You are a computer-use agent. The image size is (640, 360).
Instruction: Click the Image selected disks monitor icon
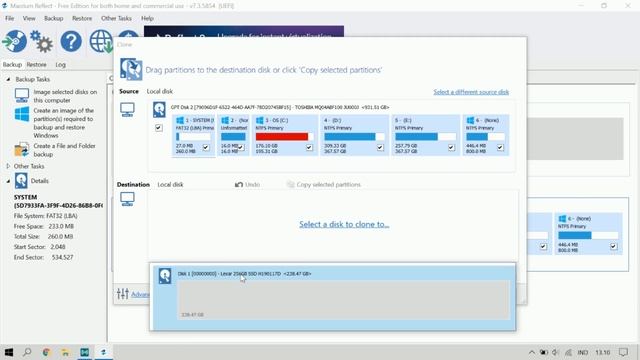22,96
